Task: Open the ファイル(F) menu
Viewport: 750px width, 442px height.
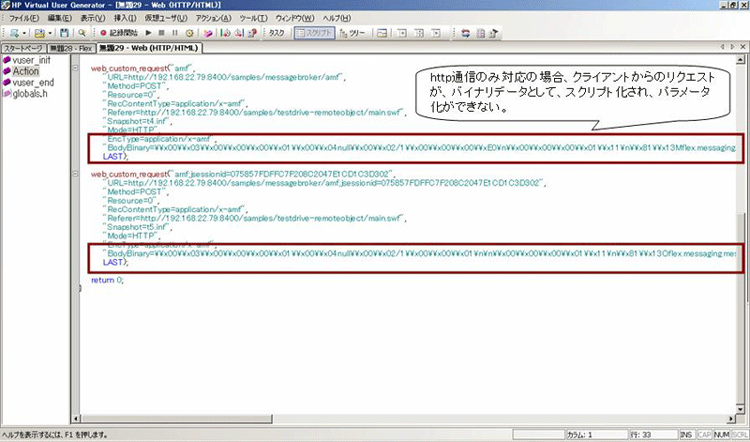Action: click(23, 18)
